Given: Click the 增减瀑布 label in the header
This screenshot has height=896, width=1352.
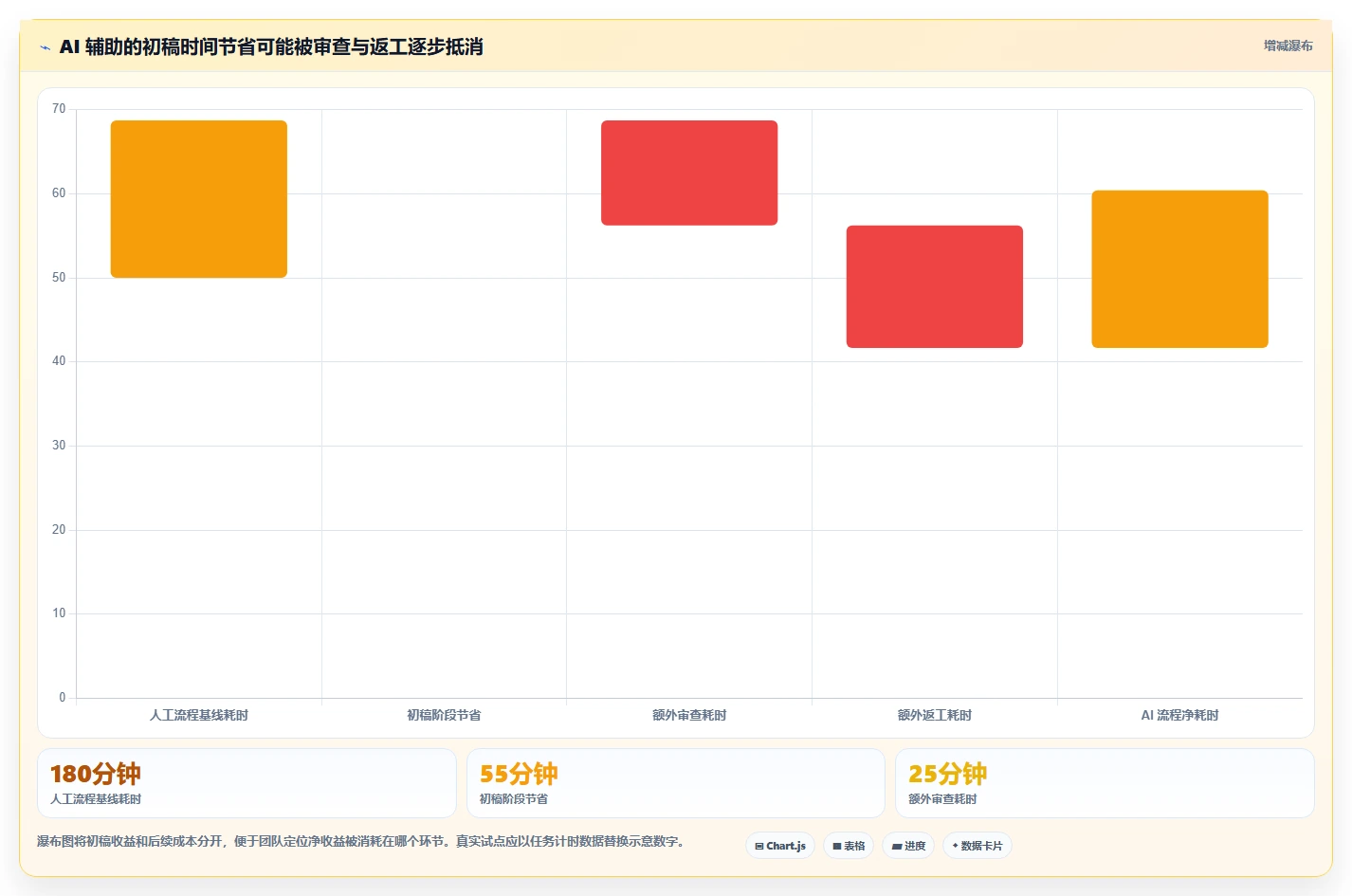Looking at the screenshot, I should 1288,46.
